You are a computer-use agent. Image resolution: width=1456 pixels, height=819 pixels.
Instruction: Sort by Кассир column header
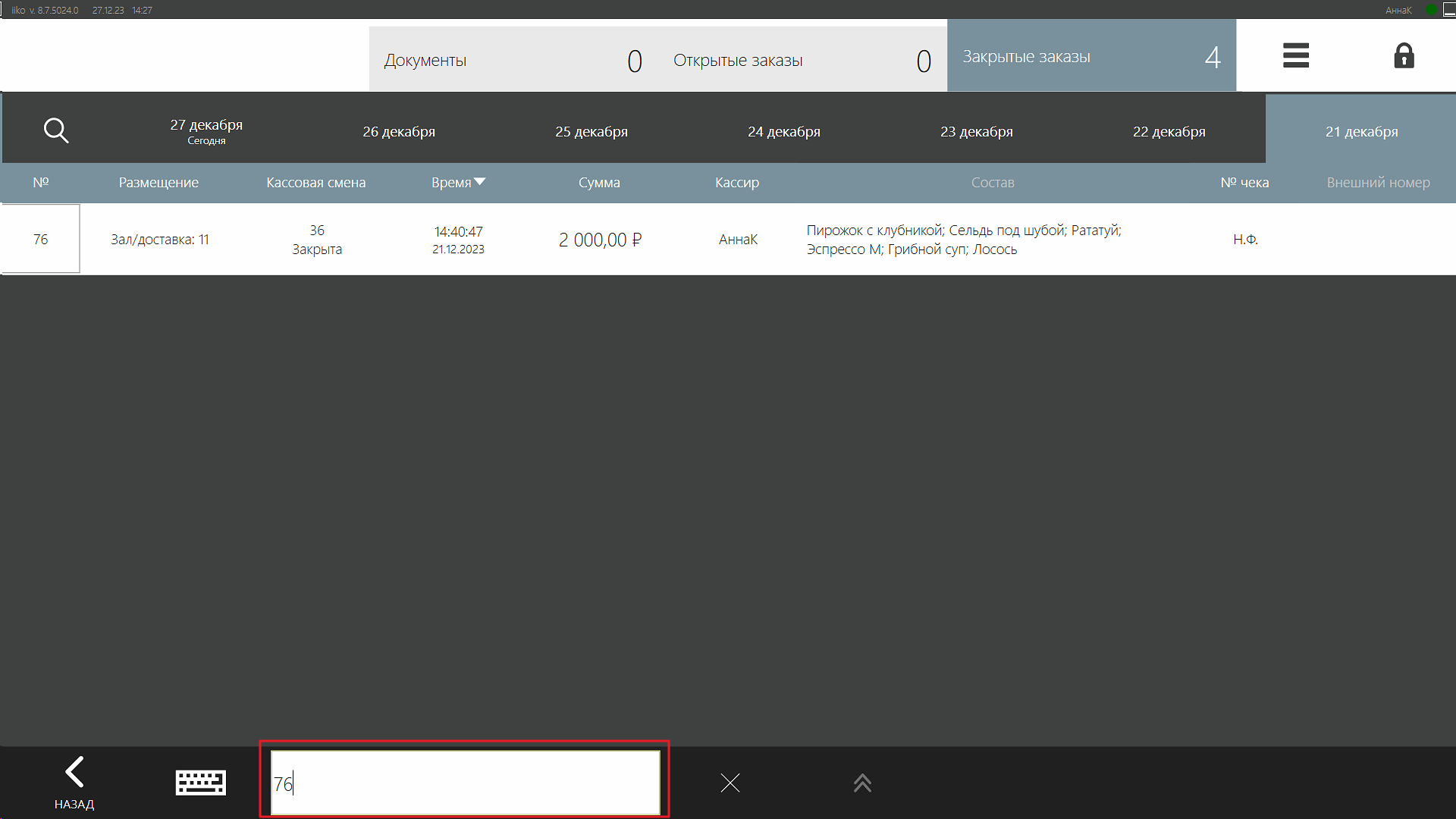[737, 182]
